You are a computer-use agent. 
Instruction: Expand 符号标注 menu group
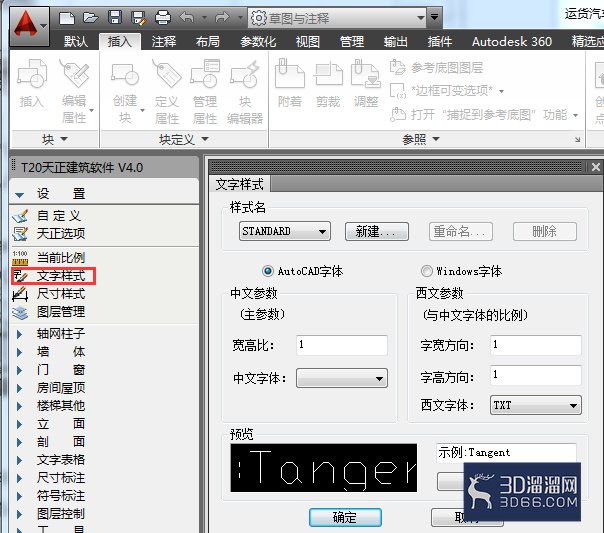20,496
